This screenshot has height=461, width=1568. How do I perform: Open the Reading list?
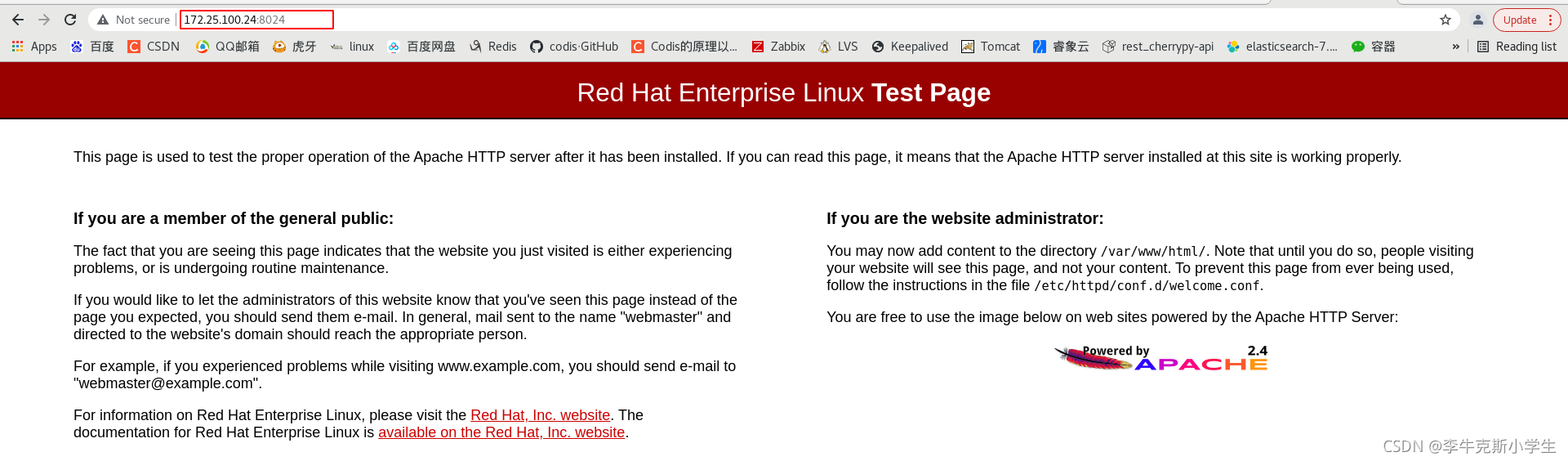1517,47
